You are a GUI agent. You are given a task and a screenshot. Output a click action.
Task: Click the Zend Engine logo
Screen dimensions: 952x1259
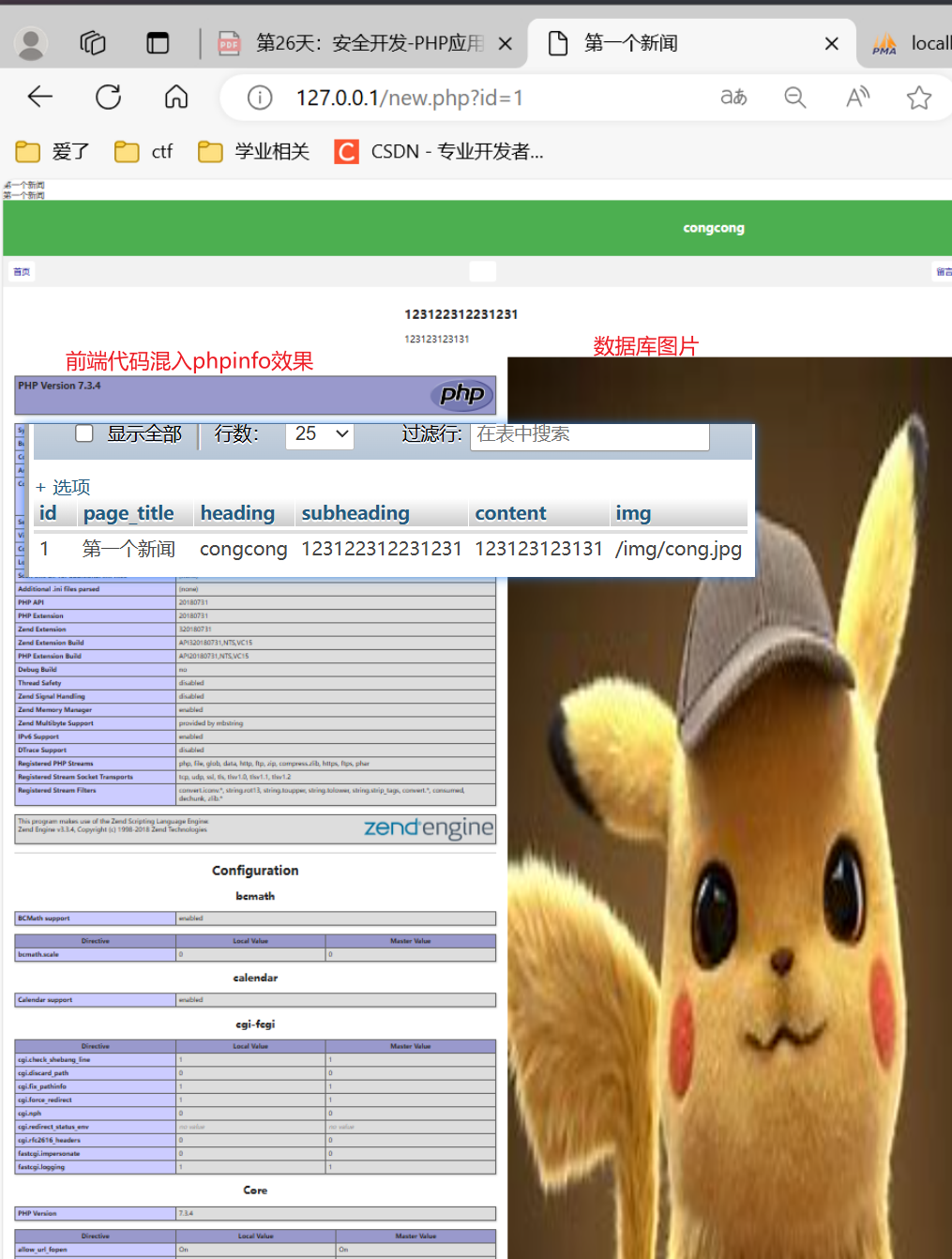pos(428,827)
